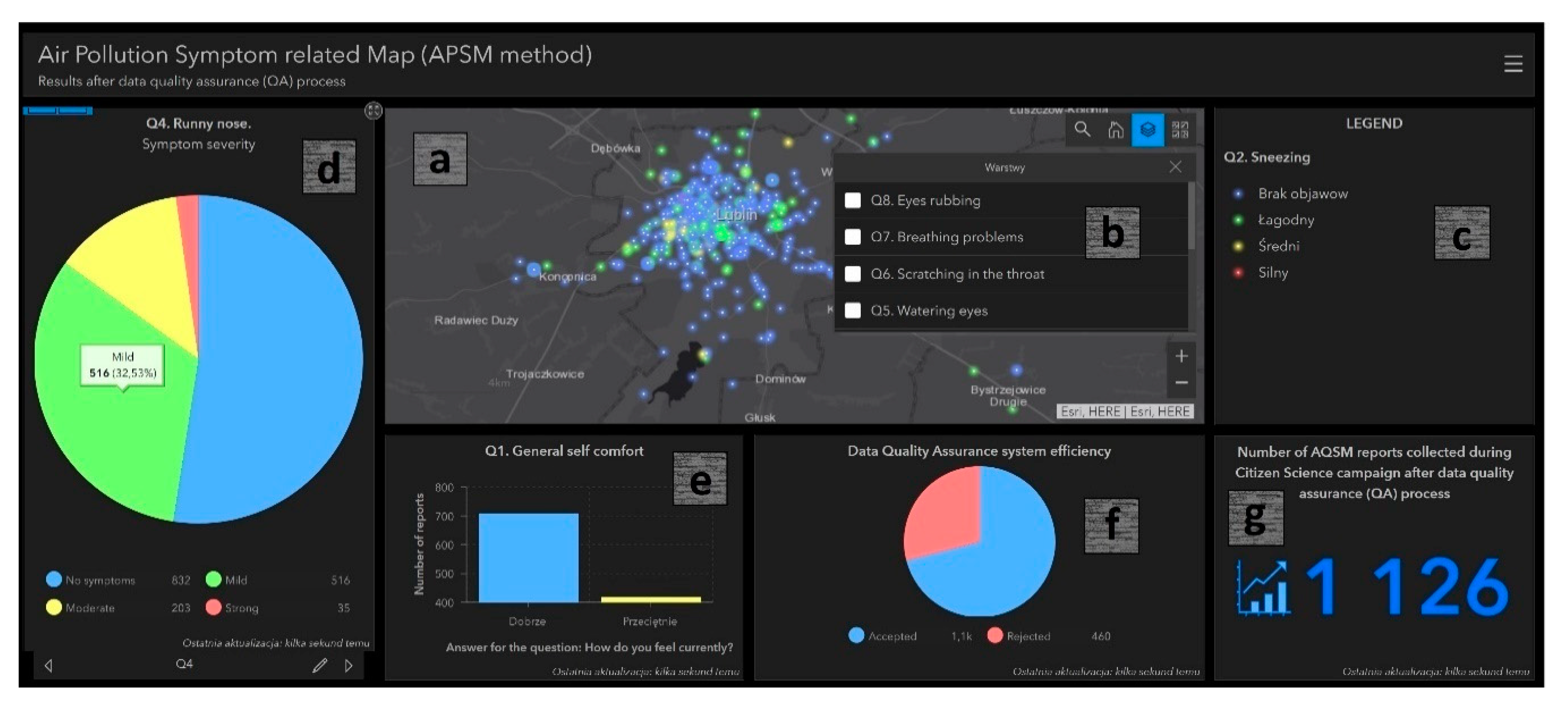Close the Warstwy layers popup
Viewport: 1568px width, 702px height.
click(1176, 167)
